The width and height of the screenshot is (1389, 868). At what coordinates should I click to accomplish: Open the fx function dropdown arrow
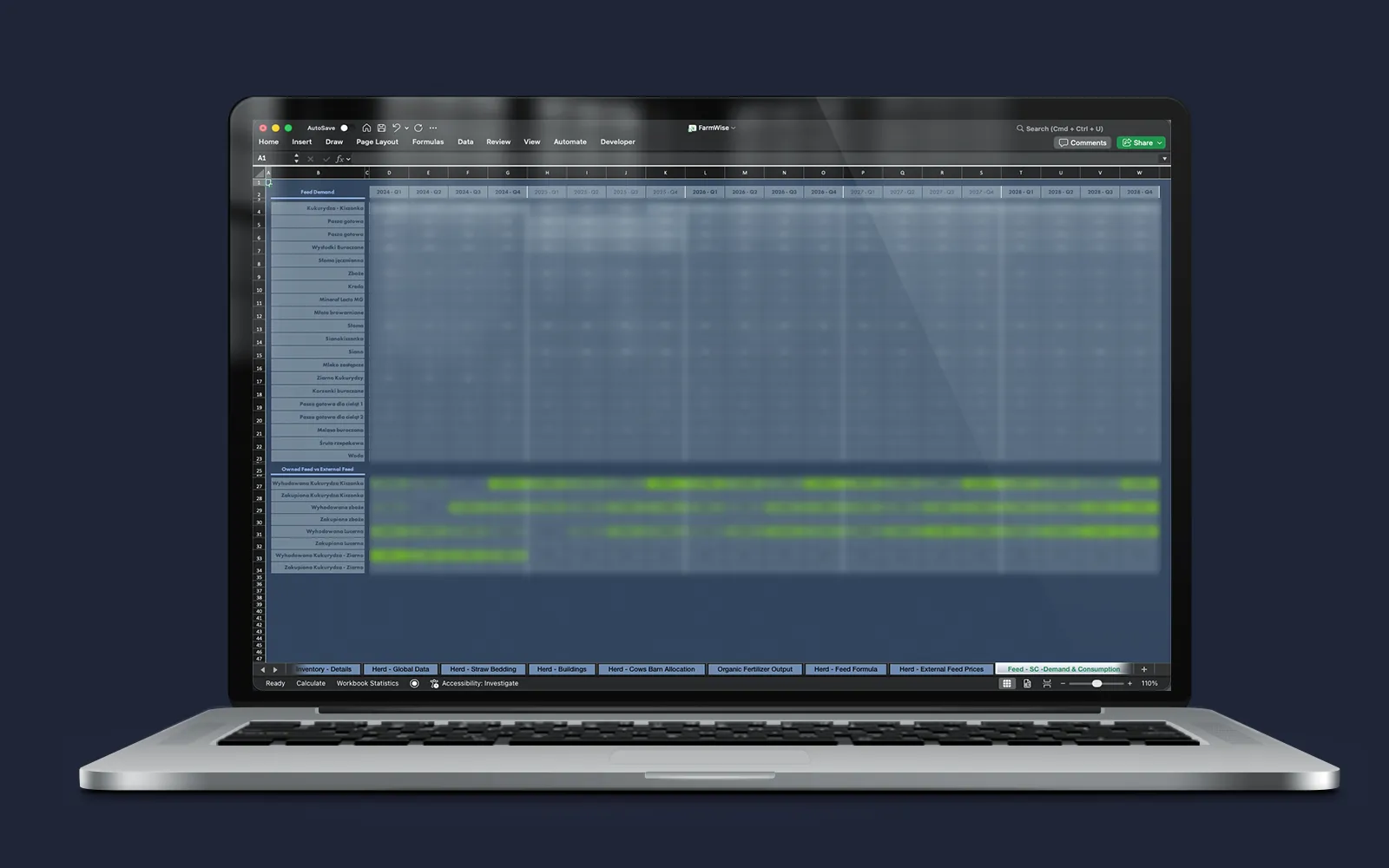[x=349, y=159]
